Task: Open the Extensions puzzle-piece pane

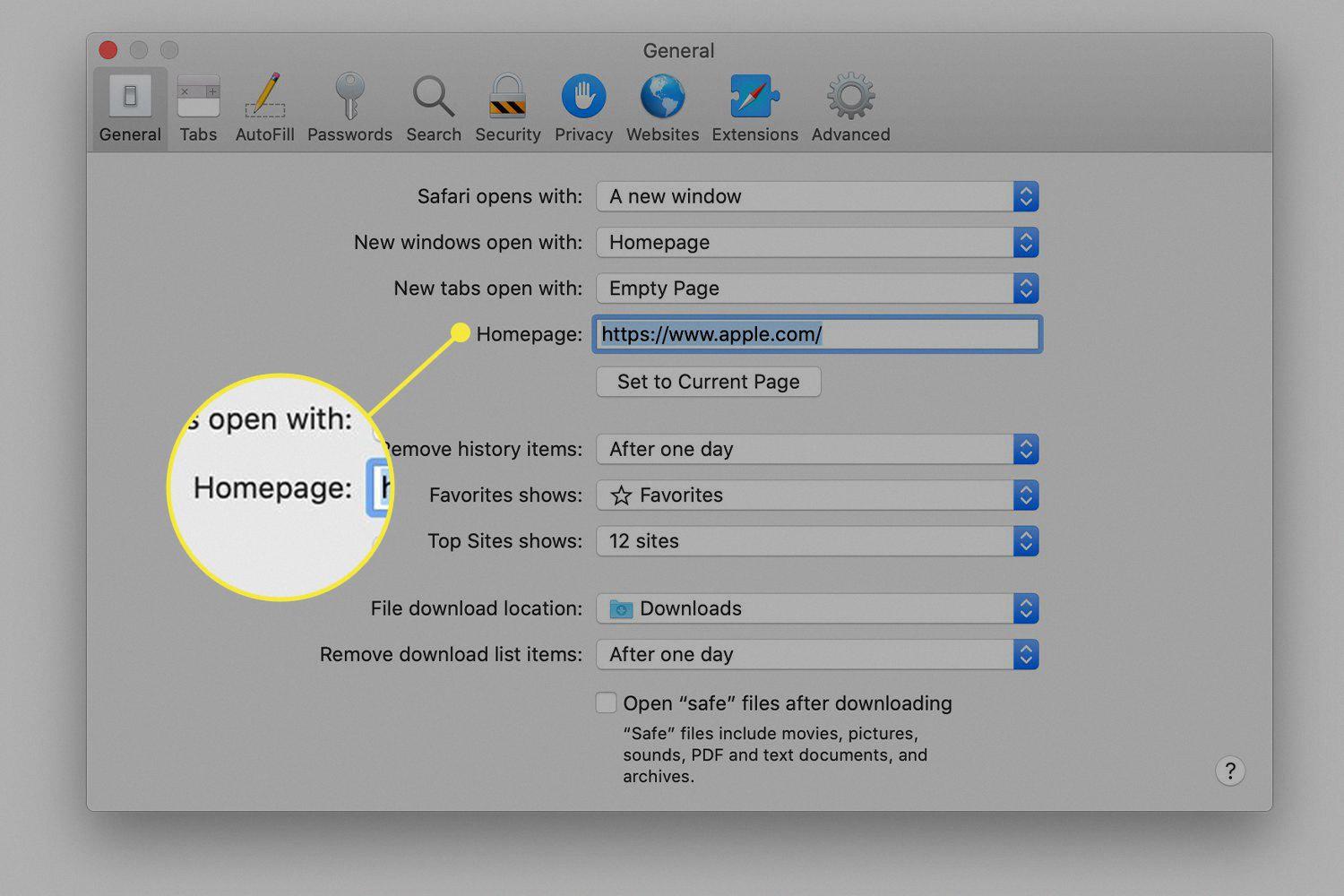Action: click(x=754, y=108)
